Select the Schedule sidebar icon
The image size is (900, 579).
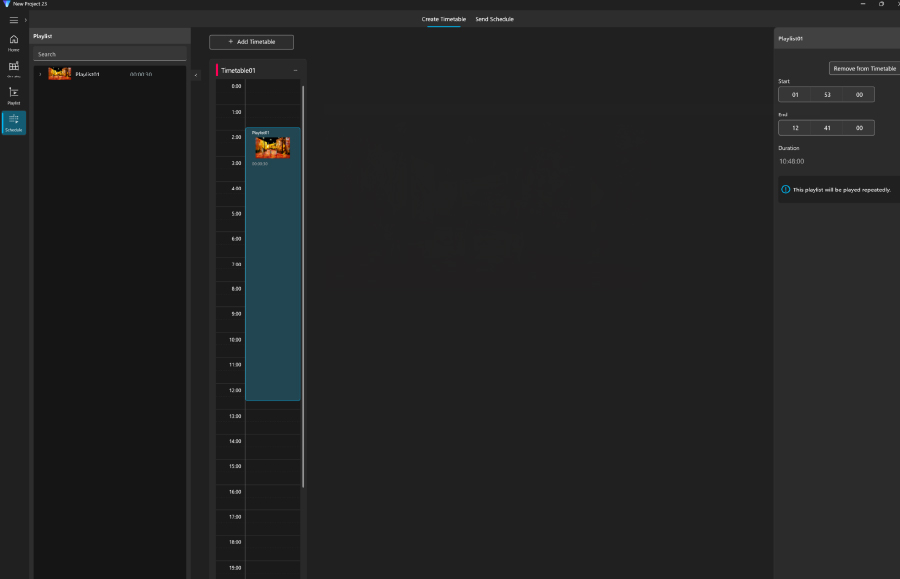point(14,122)
